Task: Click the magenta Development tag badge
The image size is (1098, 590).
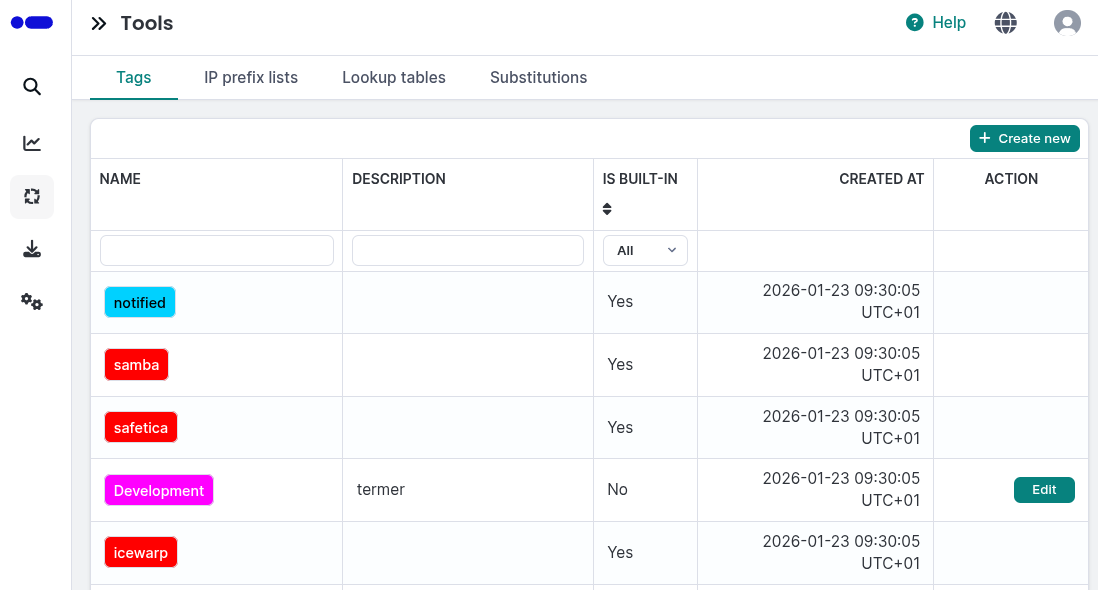Action: [x=159, y=491]
